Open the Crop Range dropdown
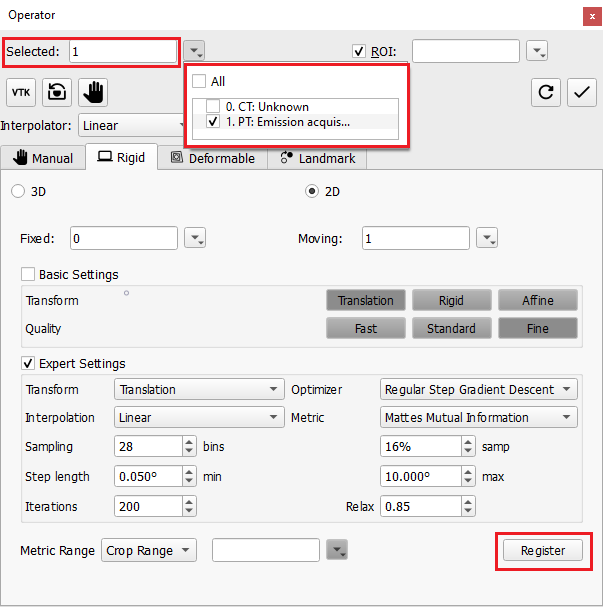603x607 pixels. [150, 551]
